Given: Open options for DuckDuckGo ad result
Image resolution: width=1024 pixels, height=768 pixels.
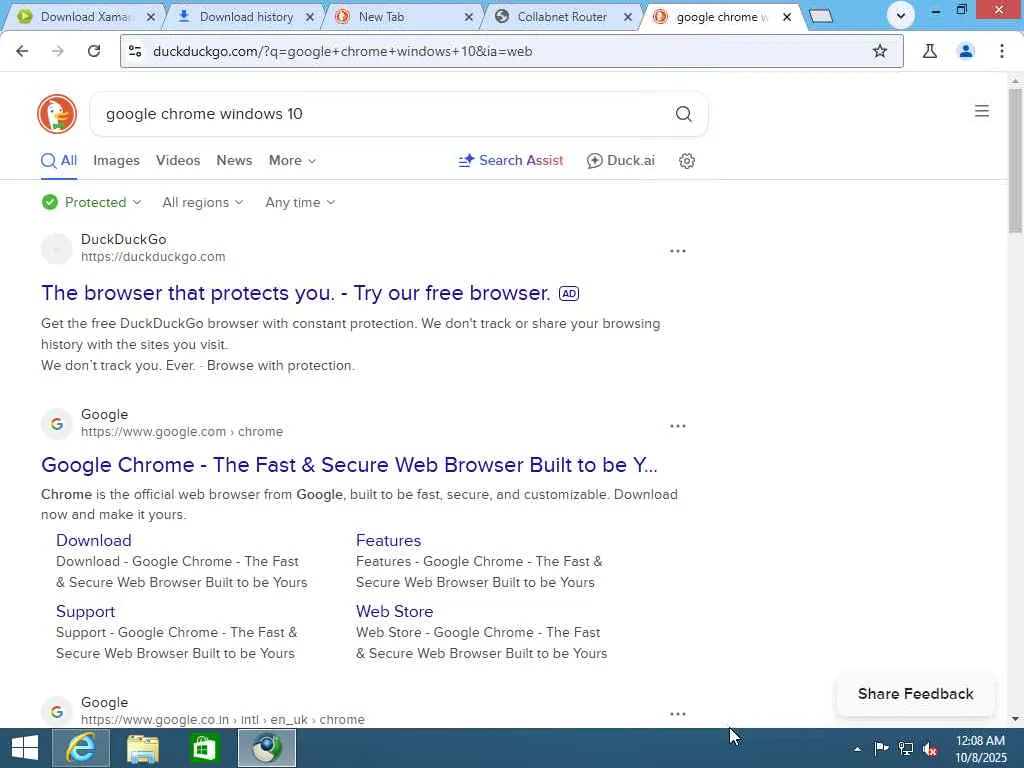Looking at the screenshot, I should (678, 251).
